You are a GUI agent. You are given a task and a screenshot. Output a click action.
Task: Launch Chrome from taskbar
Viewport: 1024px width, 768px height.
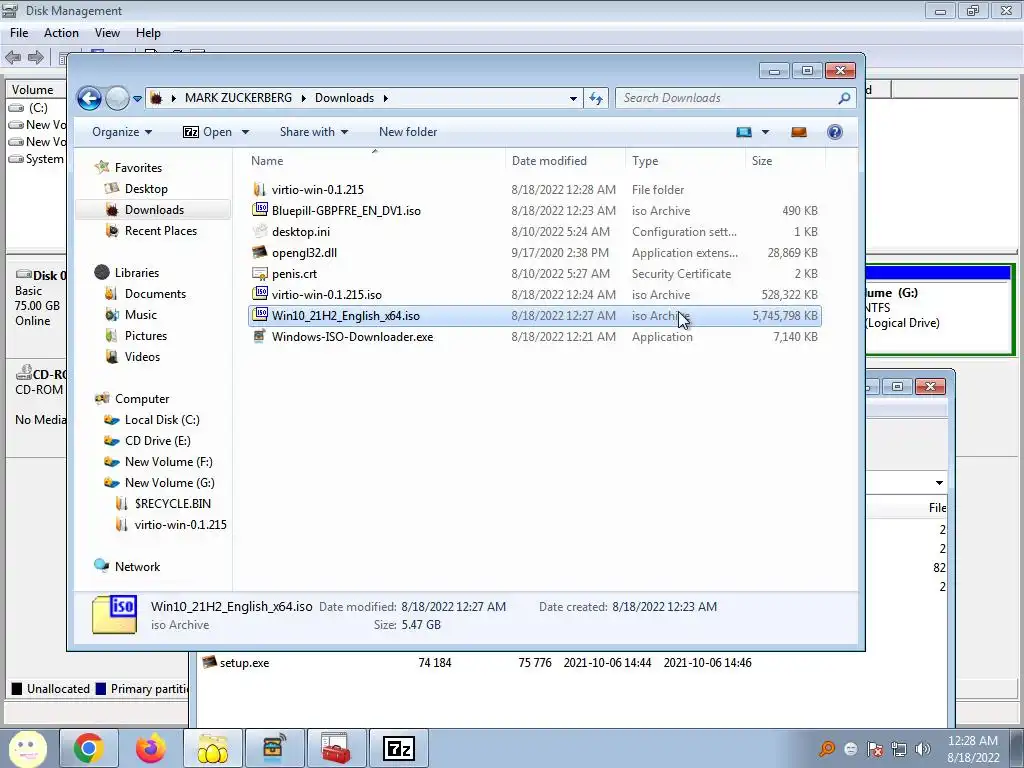click(88, 748)
